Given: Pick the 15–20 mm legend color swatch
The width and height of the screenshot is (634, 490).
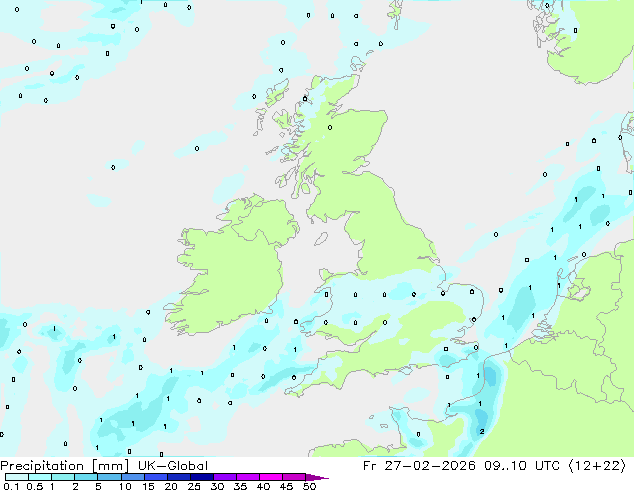Looking at the screenshot, I should (x=156, y=477).
